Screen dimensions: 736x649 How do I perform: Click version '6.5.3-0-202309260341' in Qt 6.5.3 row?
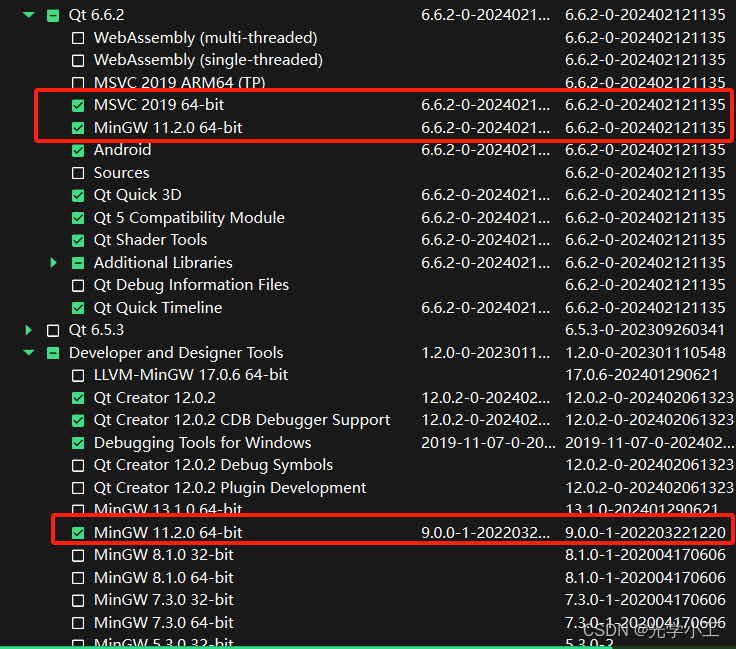(x=645, y=330)
